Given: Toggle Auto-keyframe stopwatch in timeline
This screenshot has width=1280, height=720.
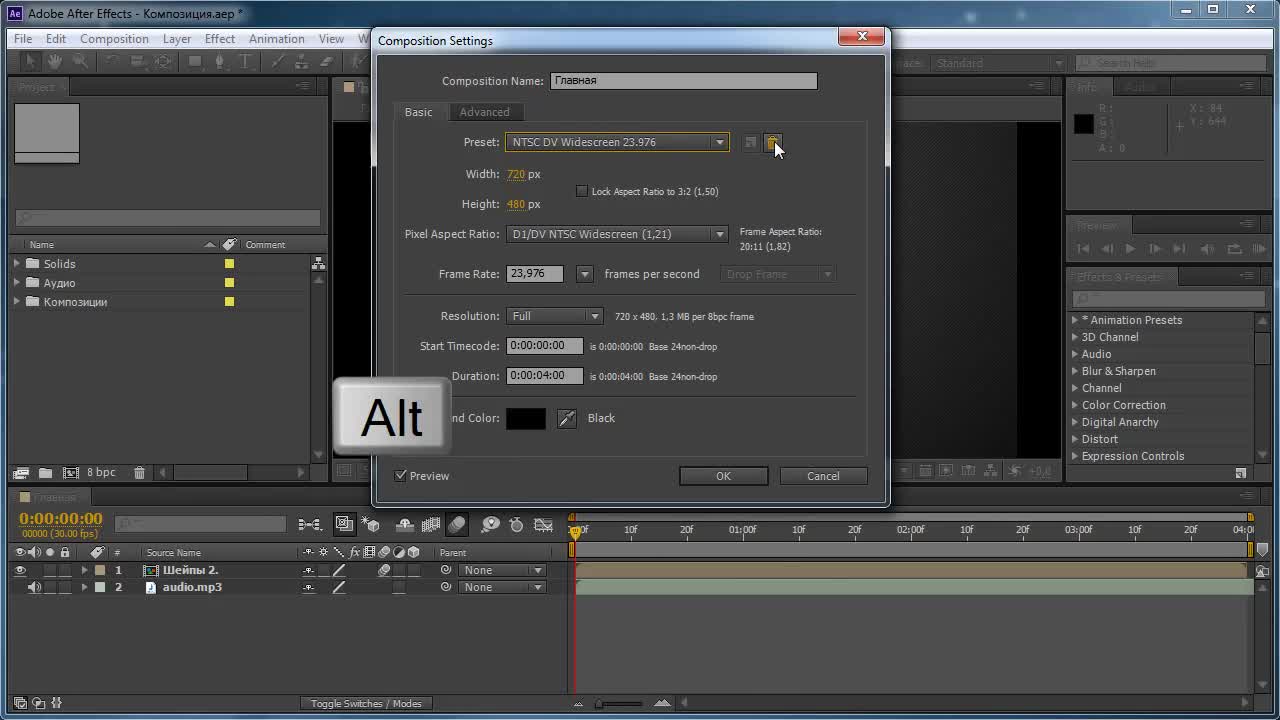Looking at the screenshot, I should (516, 524).
